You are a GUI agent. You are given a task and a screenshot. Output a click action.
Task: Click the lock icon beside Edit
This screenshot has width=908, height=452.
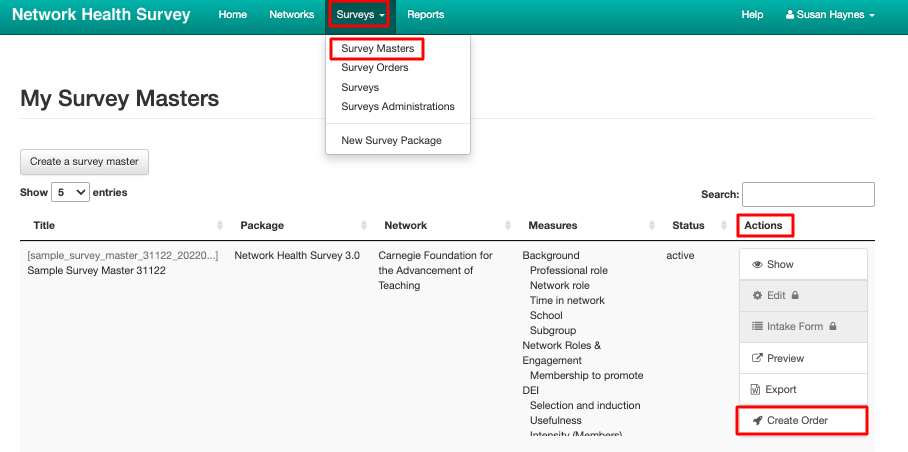(x=795, y=295)
